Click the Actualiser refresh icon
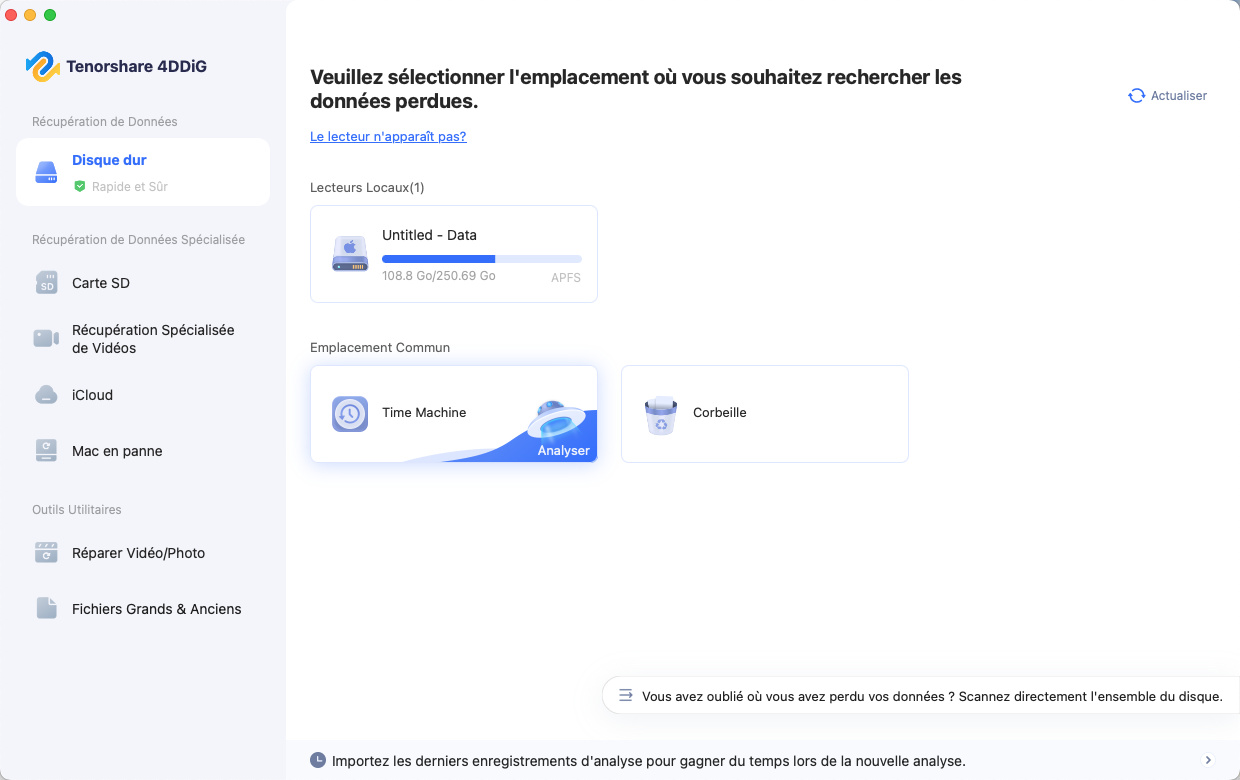Screen dimensions: 1240x780 (1136, 96)
